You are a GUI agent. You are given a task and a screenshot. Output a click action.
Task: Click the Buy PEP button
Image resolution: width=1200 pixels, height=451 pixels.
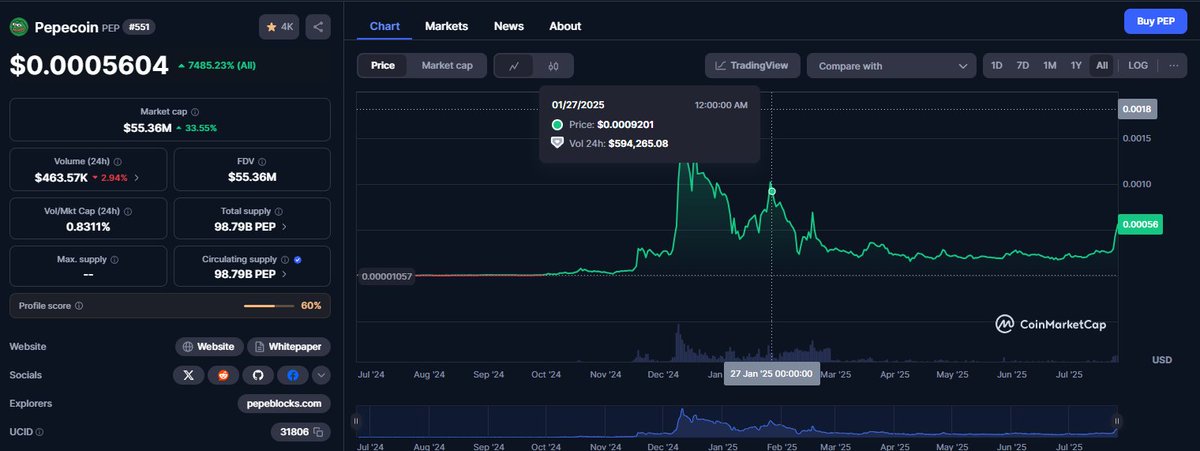pos(1155,21)
